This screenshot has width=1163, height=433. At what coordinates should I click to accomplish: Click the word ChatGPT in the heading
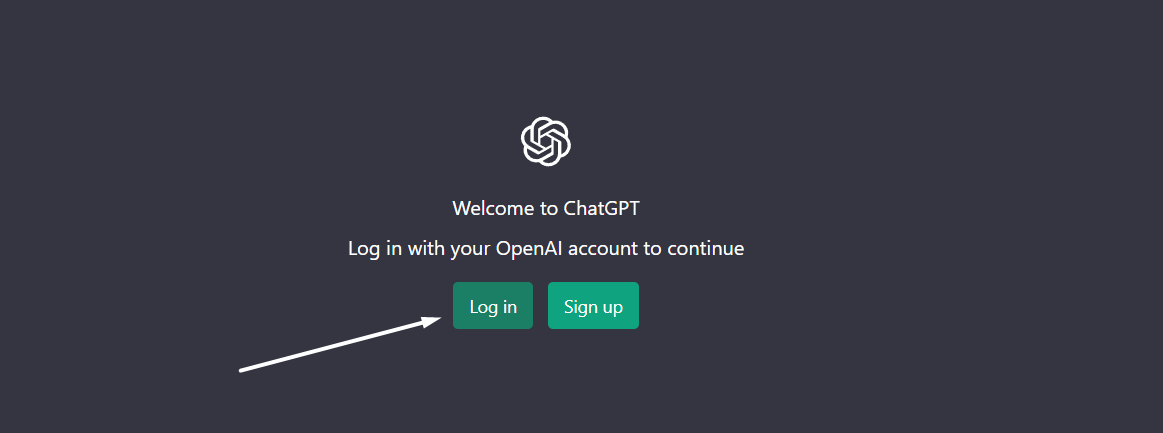pyautogui.click(x=602, y=208)
